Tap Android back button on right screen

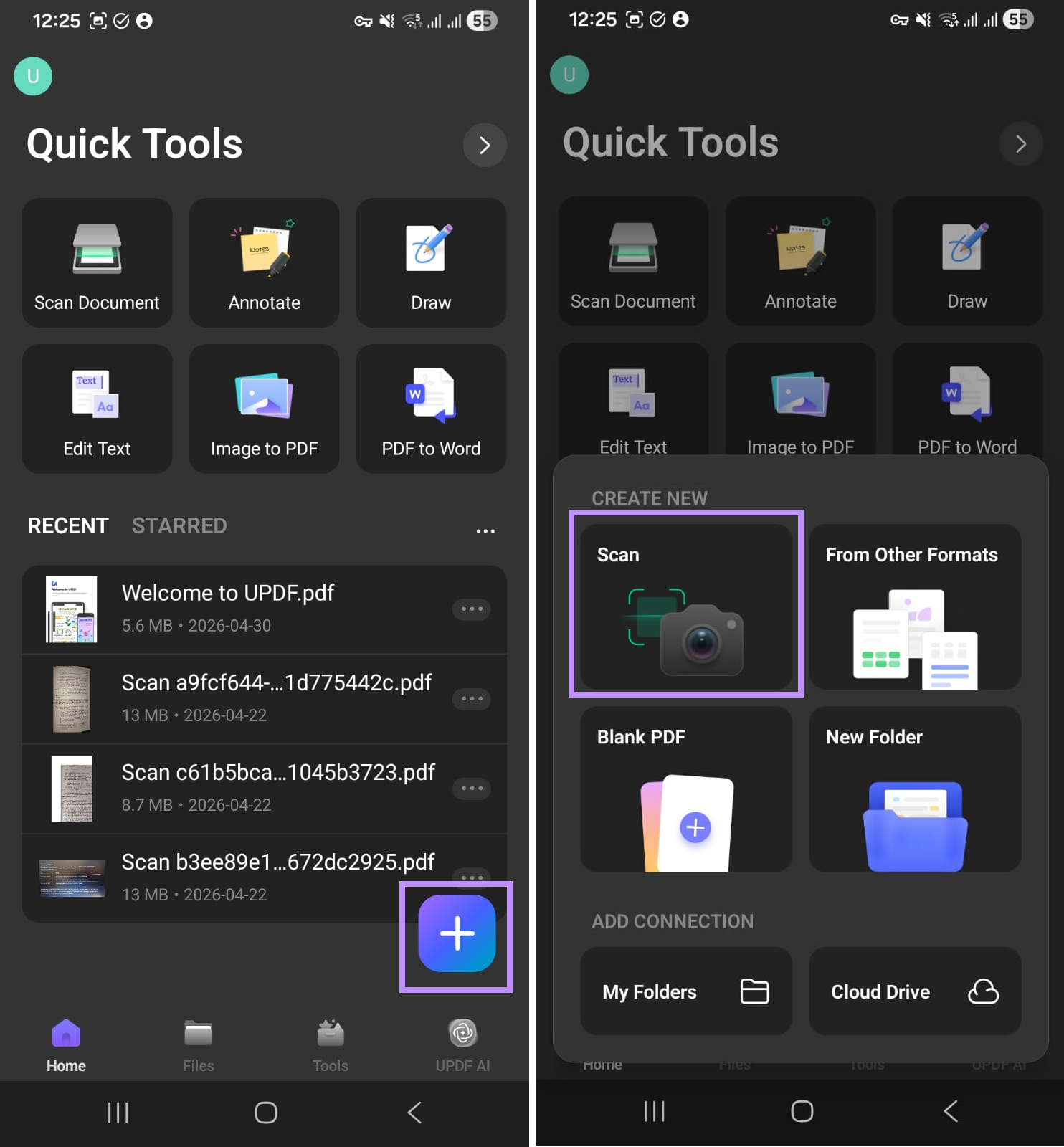pos(951,1111)
